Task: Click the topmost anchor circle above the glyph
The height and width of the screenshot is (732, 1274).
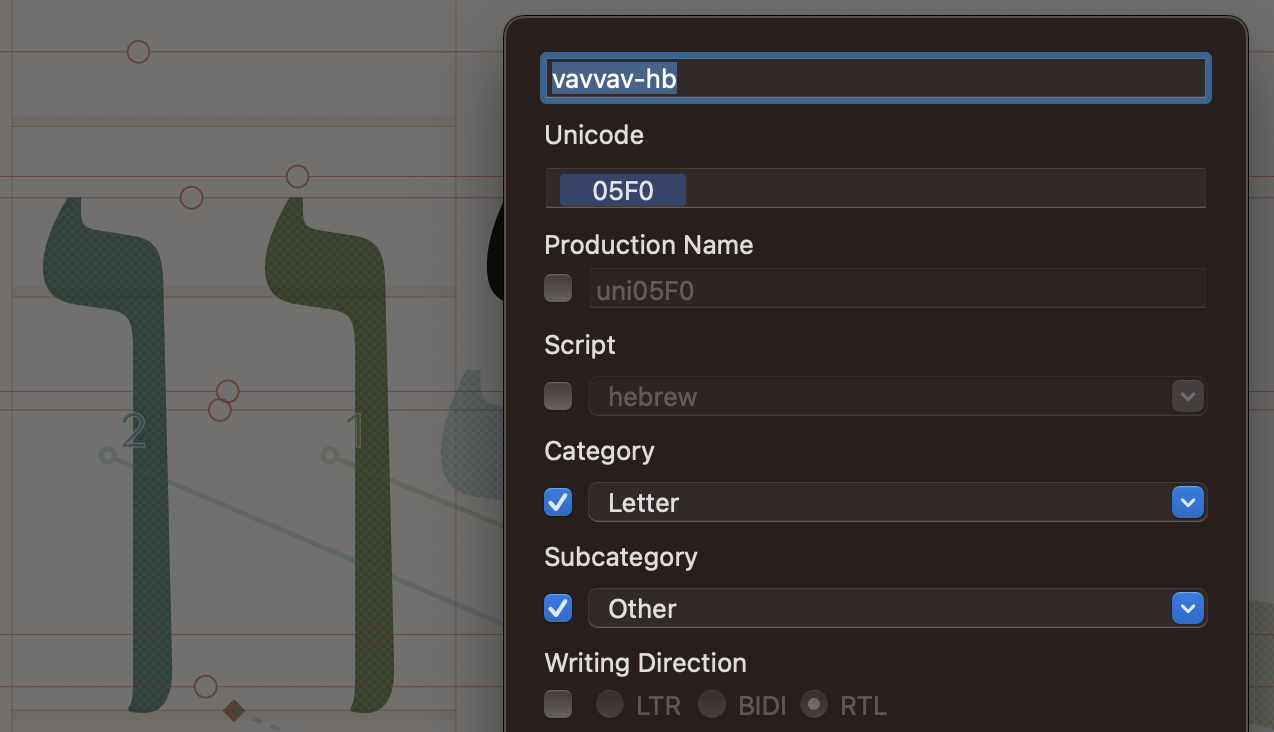Action: click(x=139, y=52)
